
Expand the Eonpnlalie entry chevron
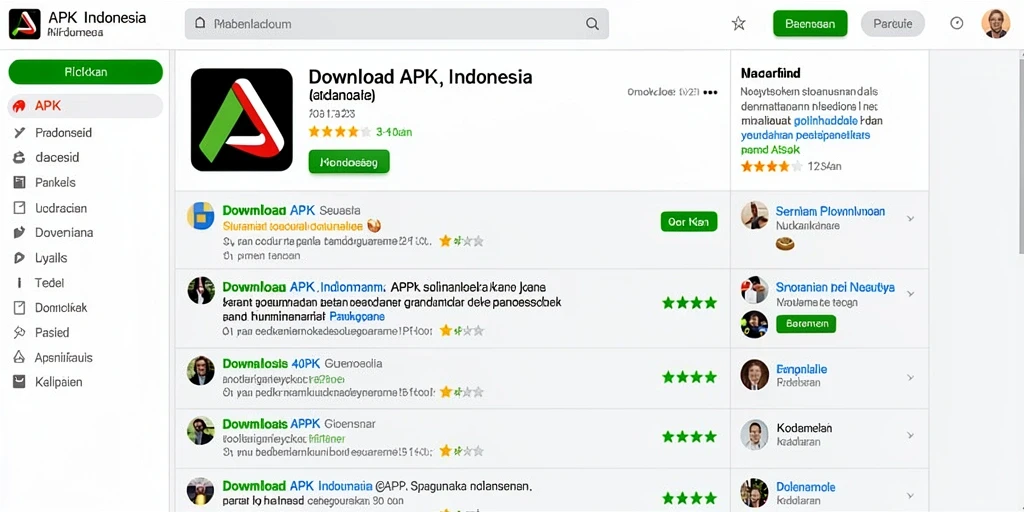[910, 377]
